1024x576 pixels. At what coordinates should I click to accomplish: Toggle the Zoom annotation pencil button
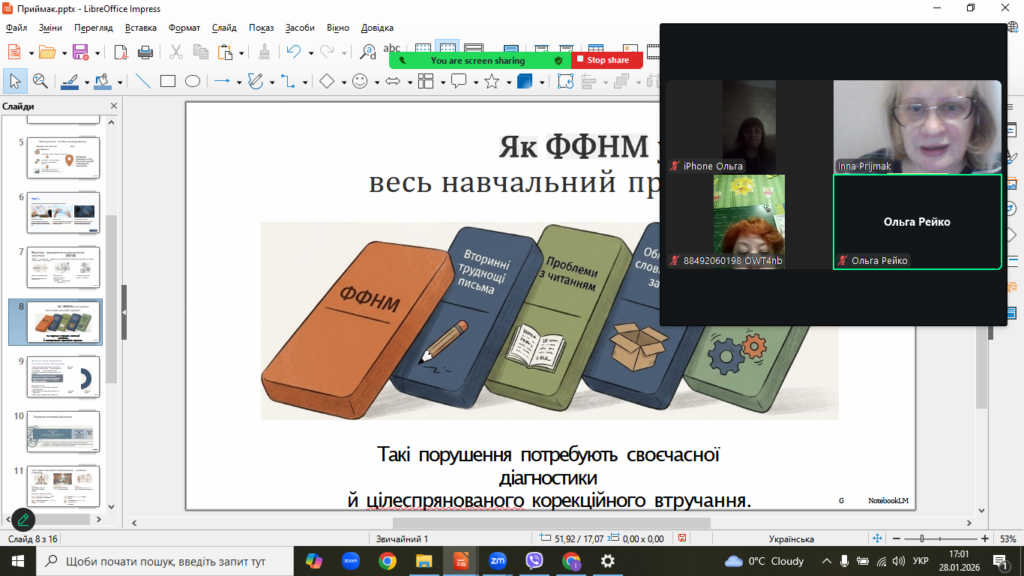[x=22, y=519]
